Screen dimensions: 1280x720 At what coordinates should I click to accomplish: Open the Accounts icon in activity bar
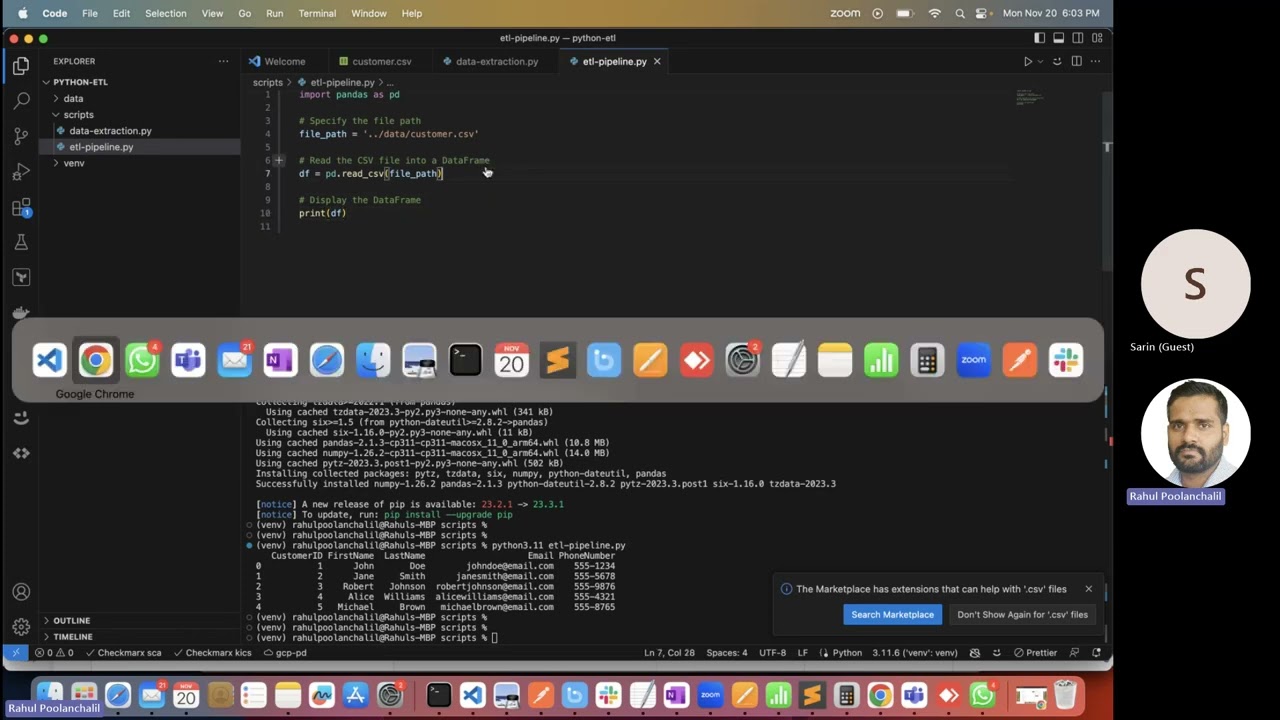click(x=21, y=592)
